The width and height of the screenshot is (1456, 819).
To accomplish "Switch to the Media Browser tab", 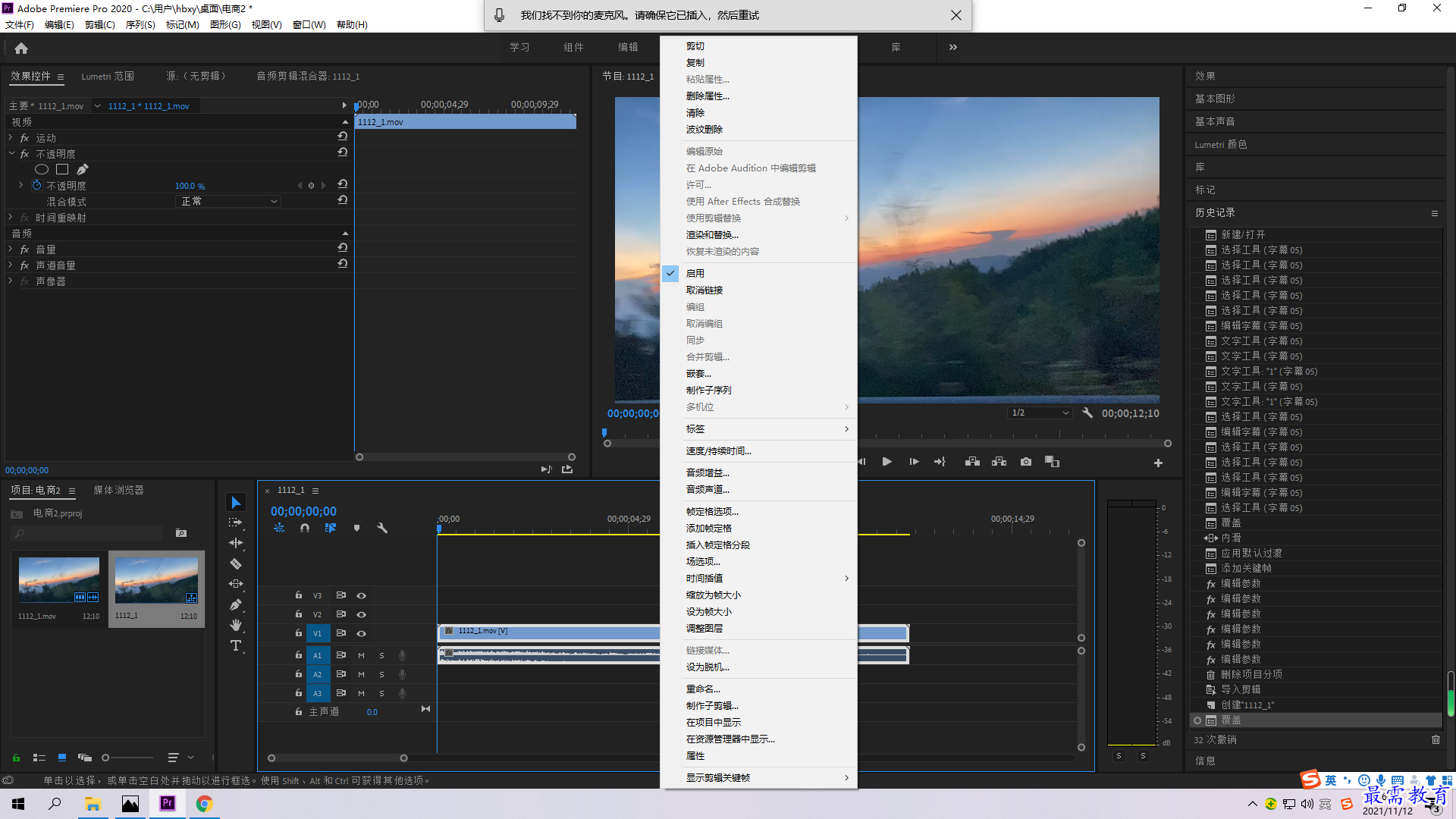I will pos(118,491).
